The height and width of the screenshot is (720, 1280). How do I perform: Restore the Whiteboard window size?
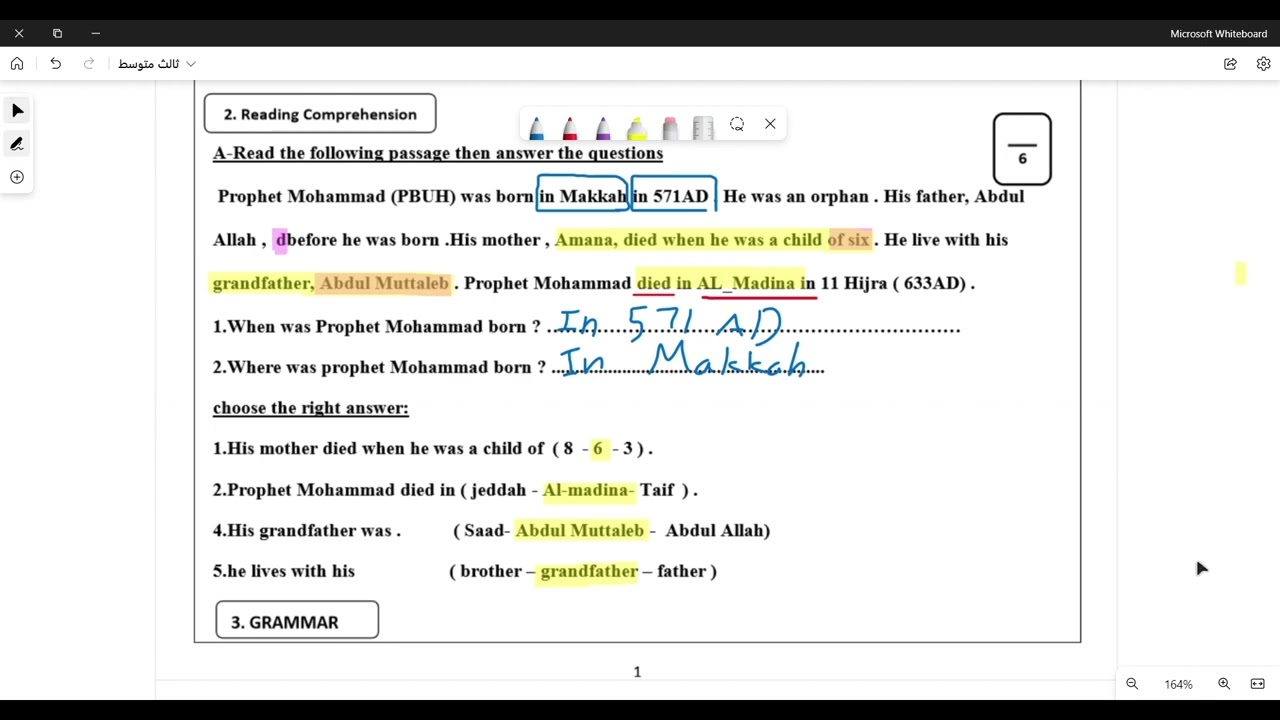pos(57,33)
